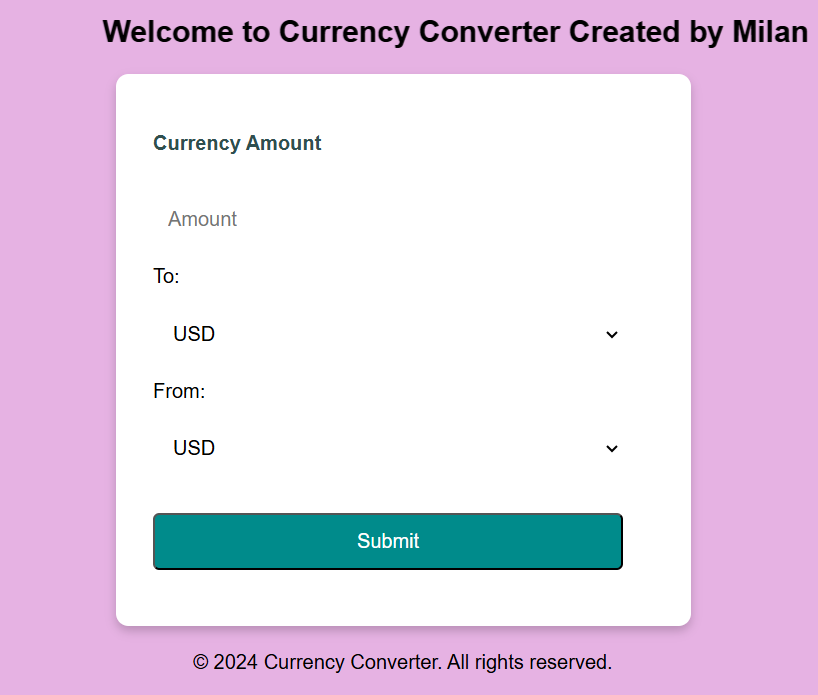This screenshot has height=695, width=818.
Task: Click the teal Submit button
Action: pos(388,541)
